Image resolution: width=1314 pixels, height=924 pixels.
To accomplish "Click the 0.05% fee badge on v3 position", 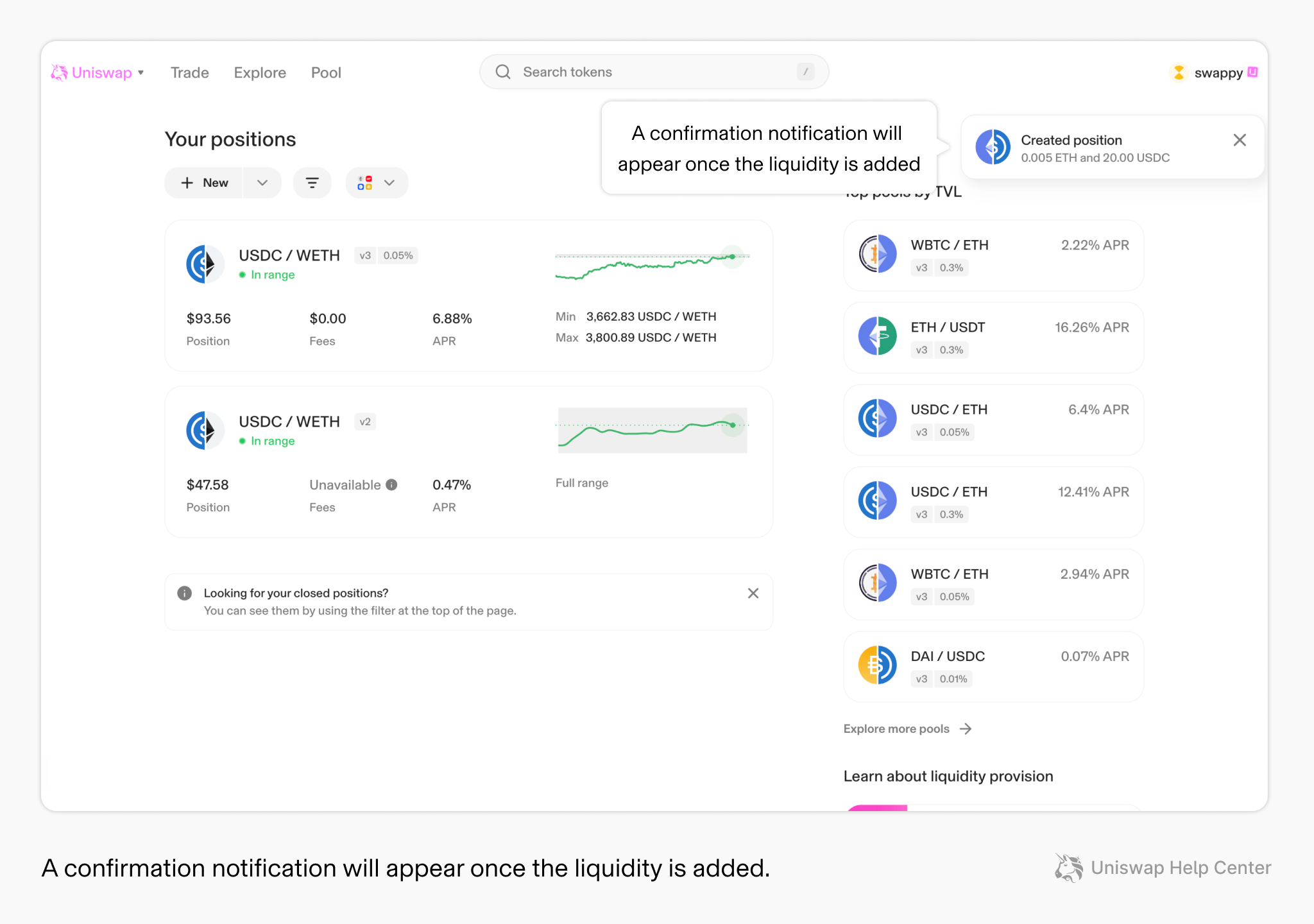I will (398, 255).
